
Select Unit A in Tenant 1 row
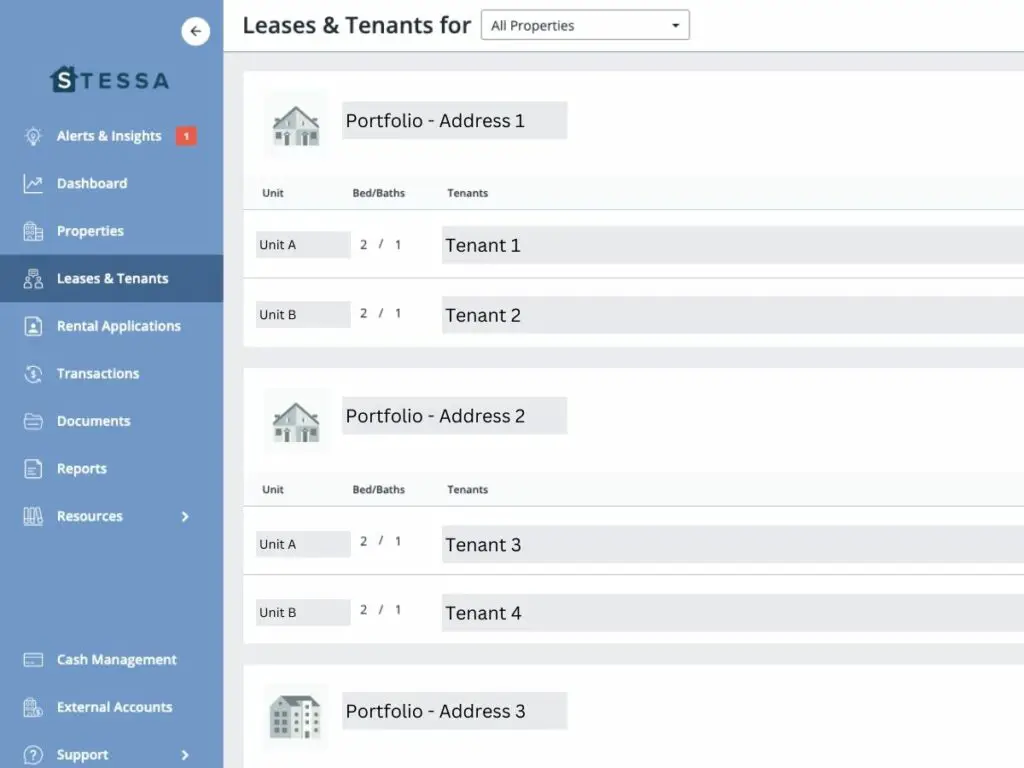pos(303,245)
